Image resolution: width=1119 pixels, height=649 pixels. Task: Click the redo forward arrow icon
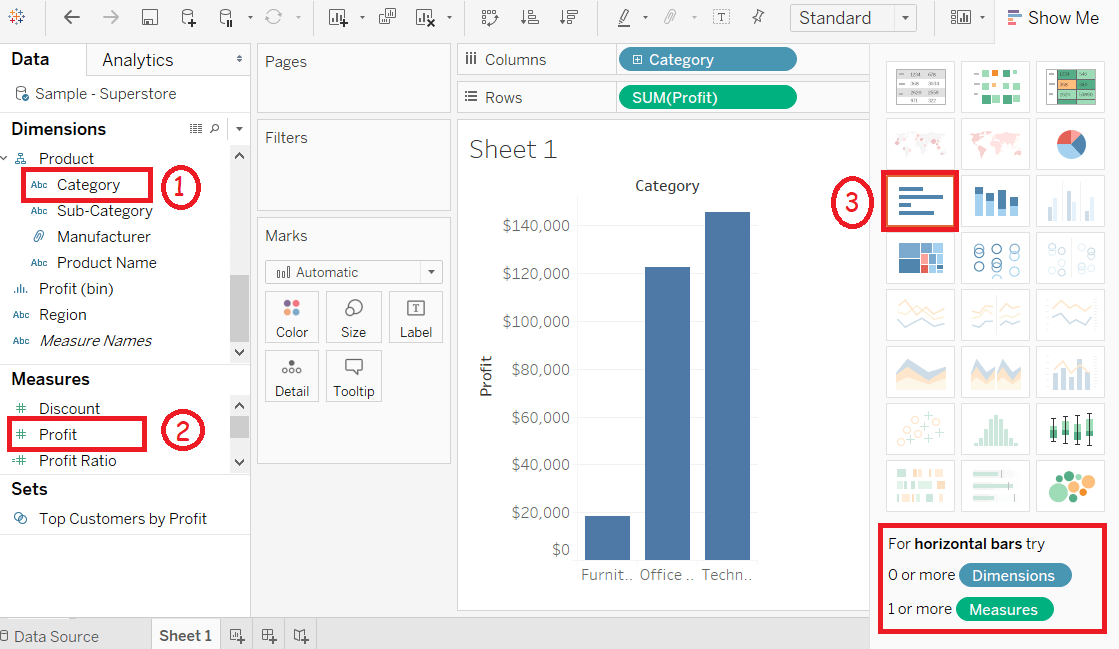click(x=111, y=17)
